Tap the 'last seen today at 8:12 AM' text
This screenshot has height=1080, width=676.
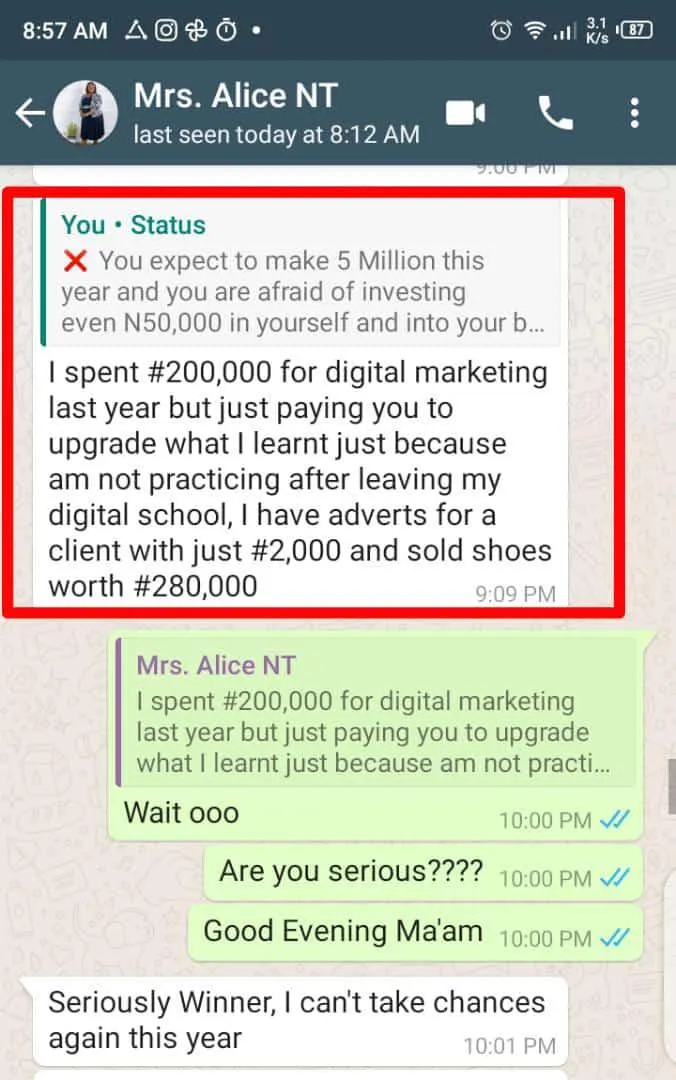click(276, 134)
